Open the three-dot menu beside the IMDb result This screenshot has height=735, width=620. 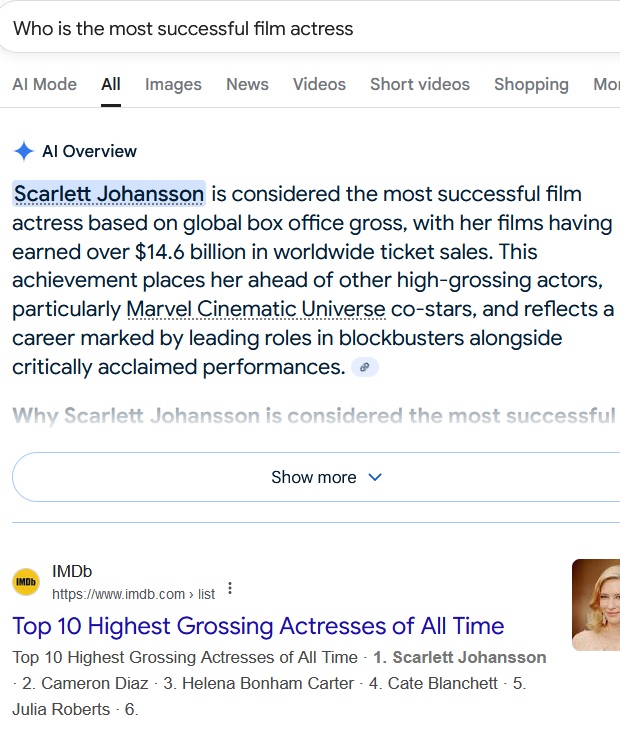click(231, 589)
